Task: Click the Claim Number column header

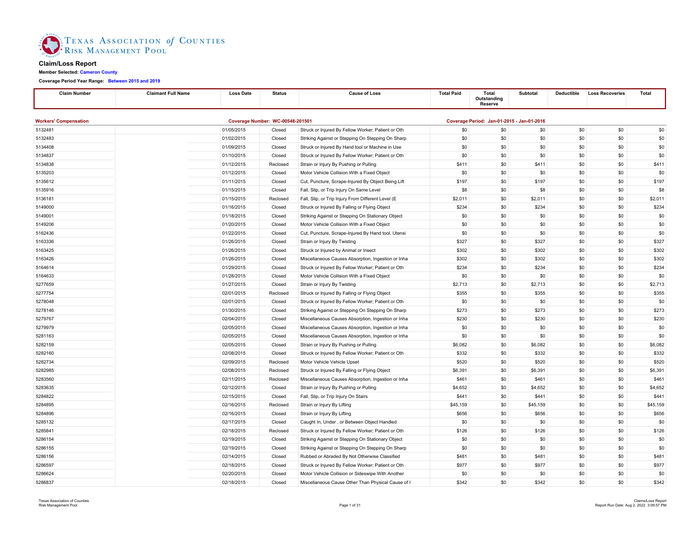Action: (75, 93)
